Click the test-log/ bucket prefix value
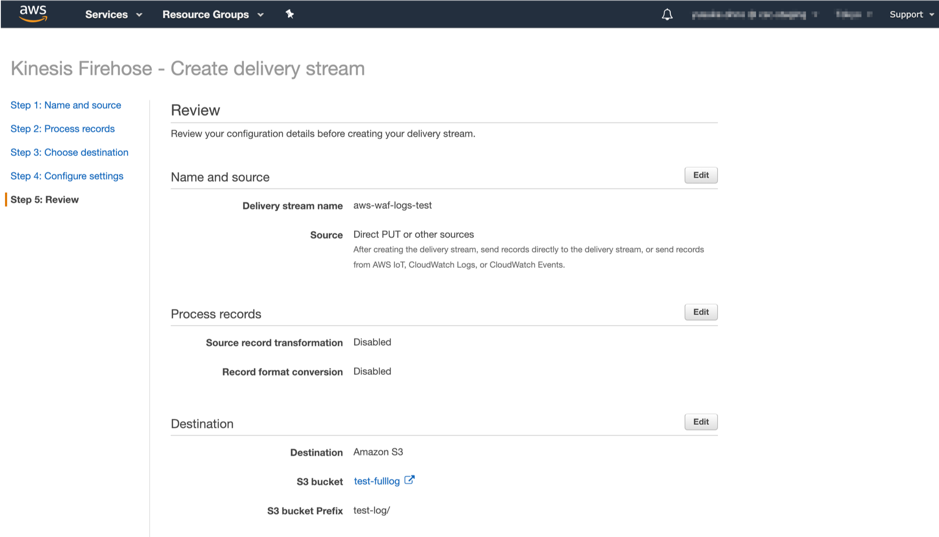This screenshot has height=537, width=939. tap(371, 510)
